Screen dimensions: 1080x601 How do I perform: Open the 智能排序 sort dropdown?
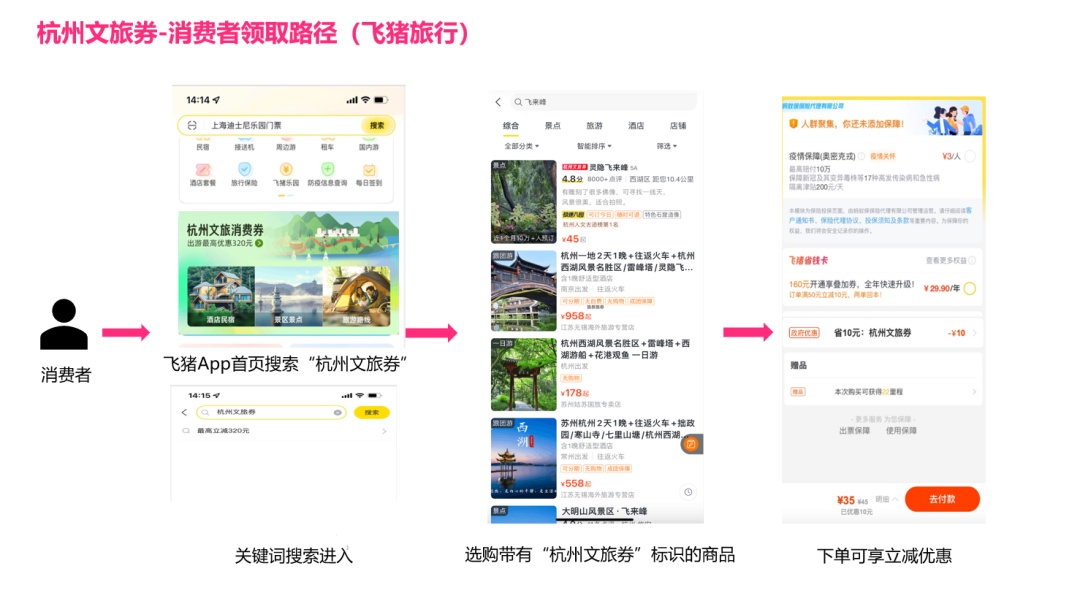594,146
